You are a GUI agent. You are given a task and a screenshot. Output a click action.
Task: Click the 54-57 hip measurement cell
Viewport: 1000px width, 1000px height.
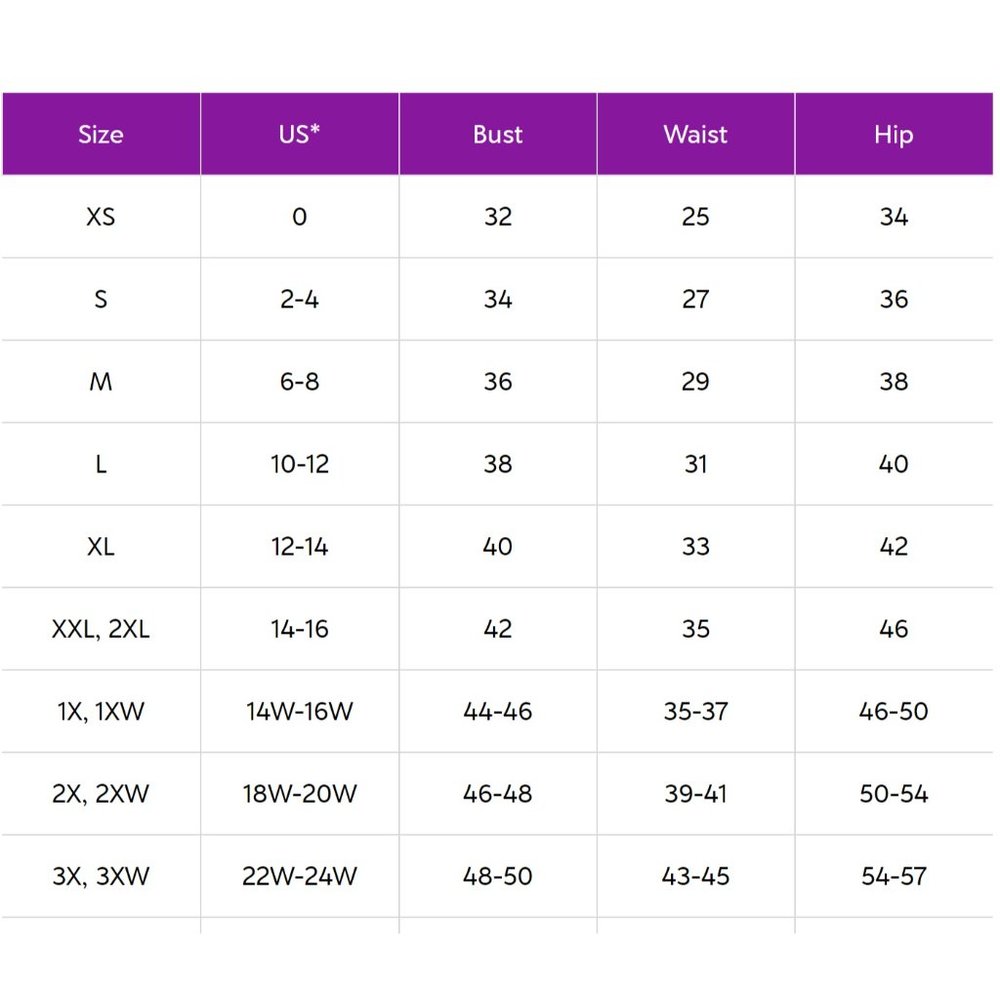click(893, 877)
